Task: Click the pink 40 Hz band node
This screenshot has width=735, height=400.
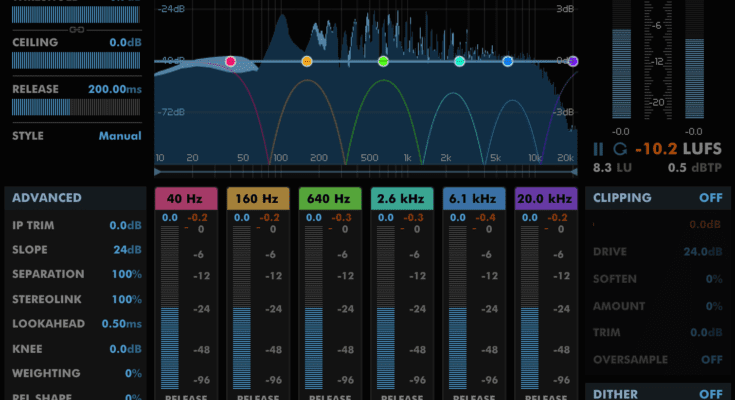Action: click(231, 62)
